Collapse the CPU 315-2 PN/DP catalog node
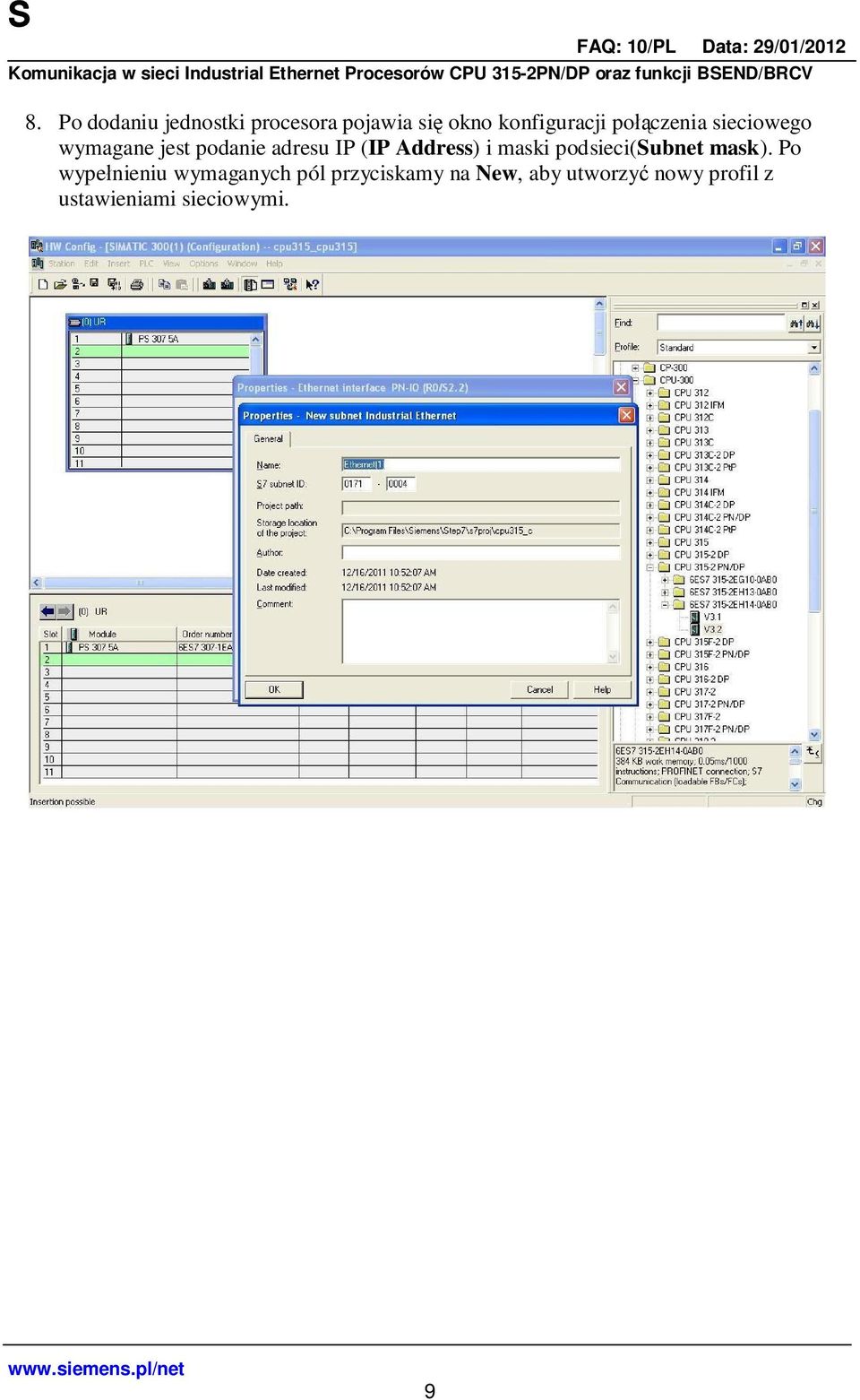The height and width of the screenshot is (1400, 860). pyautogui.click(x=650, y=567)
